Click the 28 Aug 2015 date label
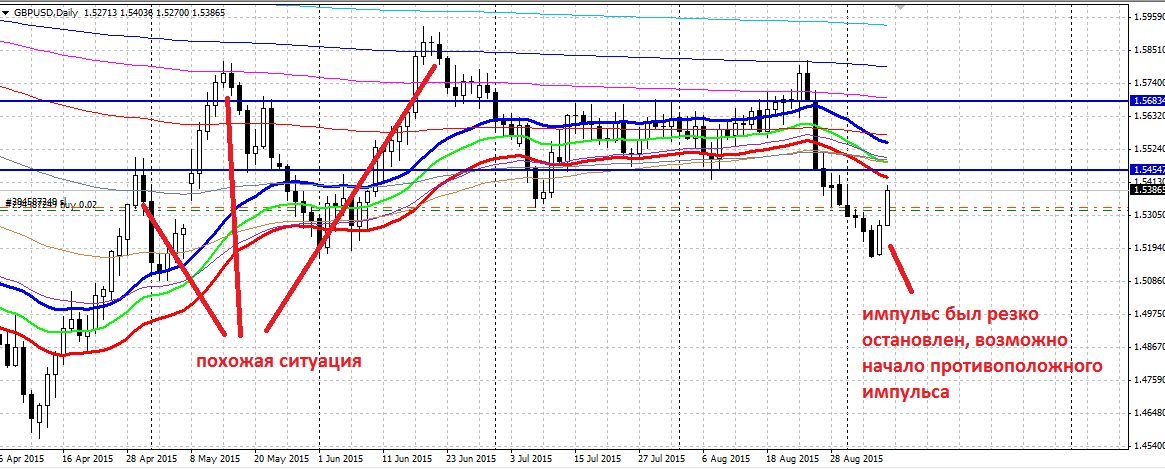1165x469 pixels. pyautogui.click(x=857, y=459)
